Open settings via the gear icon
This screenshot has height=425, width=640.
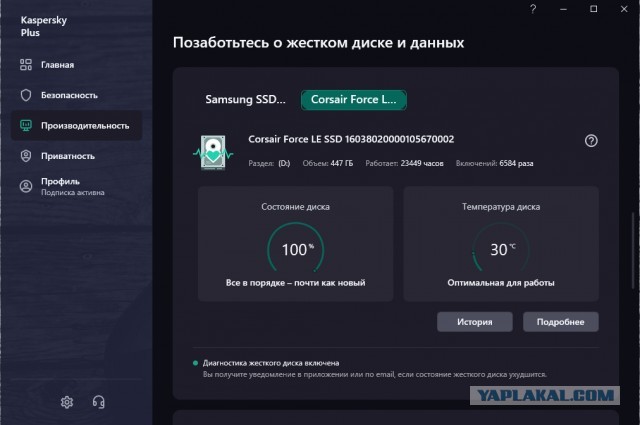tap(67, 402)
